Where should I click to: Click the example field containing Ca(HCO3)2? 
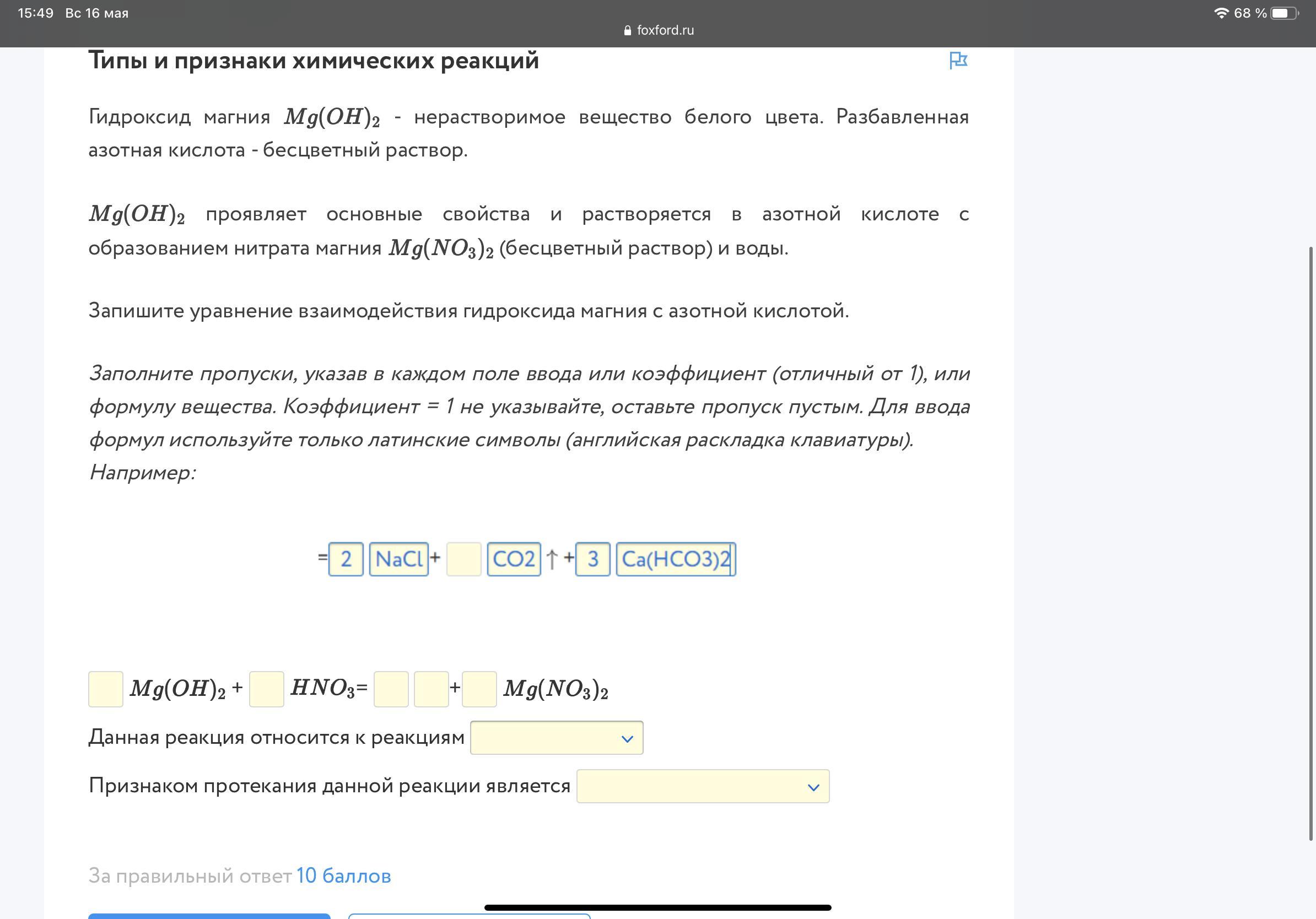pyautogui.click(x=676, y=559)
